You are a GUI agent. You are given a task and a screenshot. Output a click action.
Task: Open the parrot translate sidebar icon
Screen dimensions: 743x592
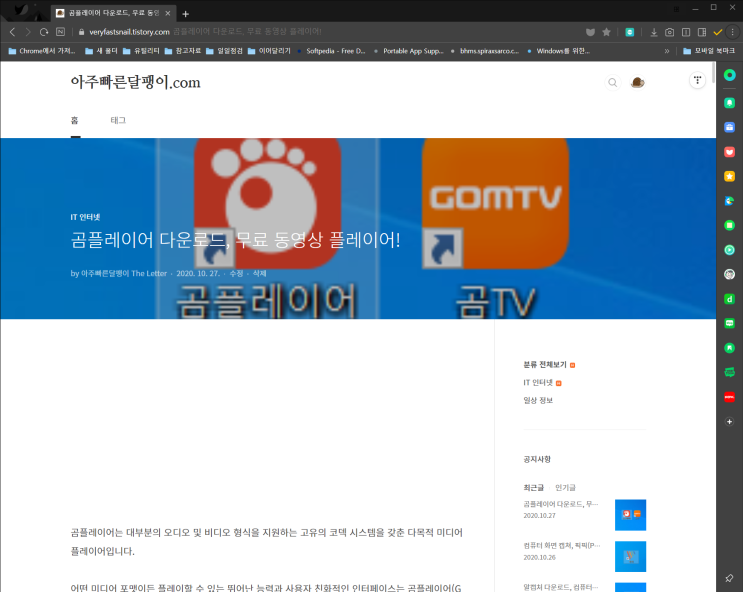click(x=730, y=201)
